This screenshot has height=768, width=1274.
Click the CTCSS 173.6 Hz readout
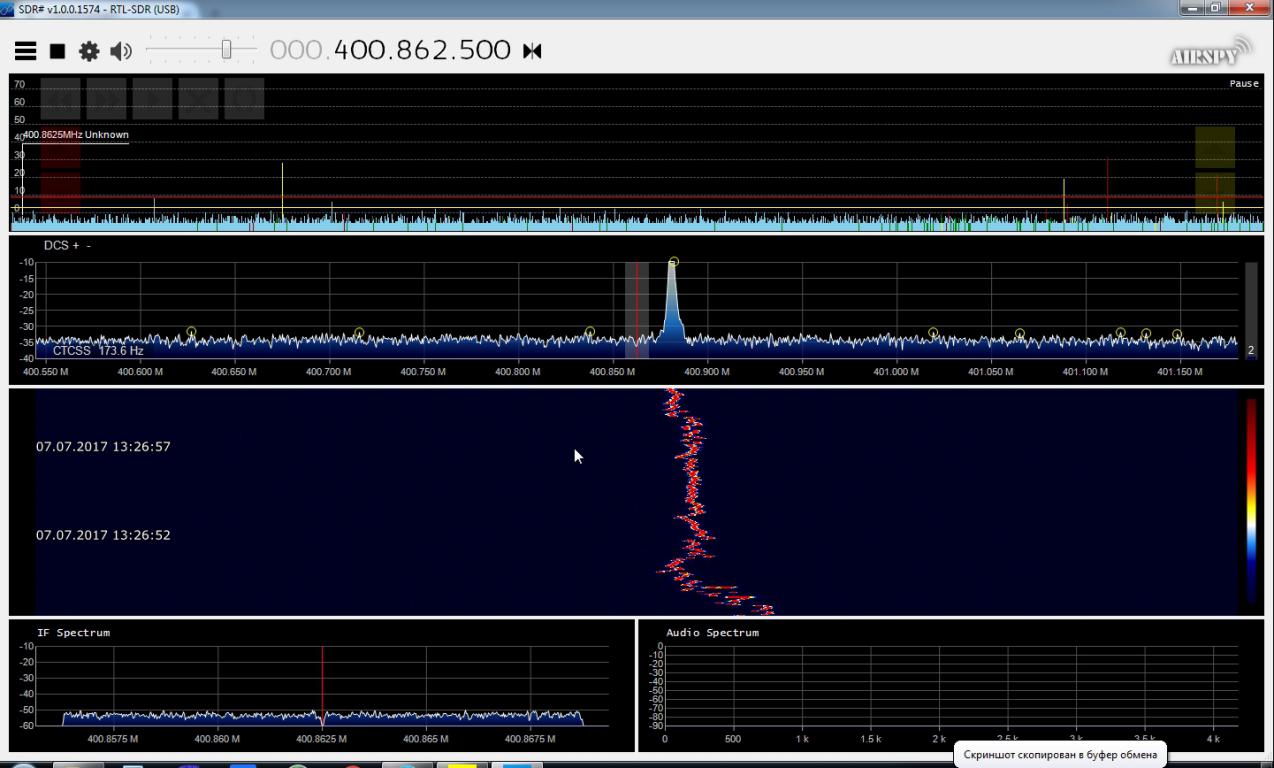coord(98,351)
